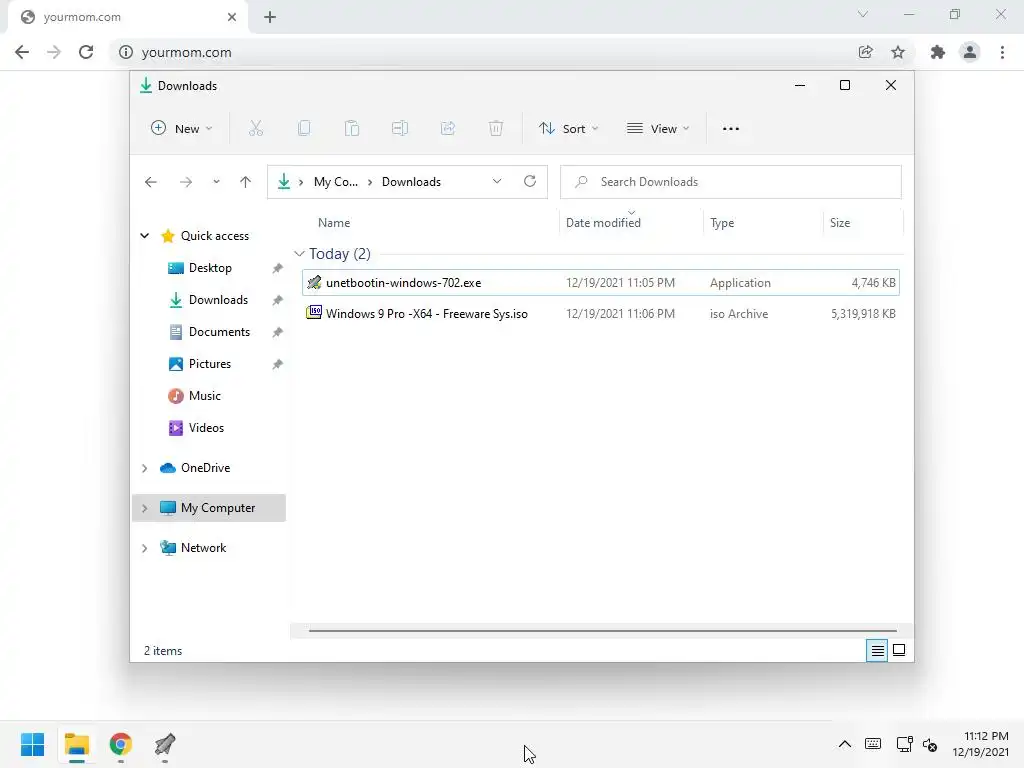Select unetbootin-windows-702.exe file name
Screen dimensions: 1024x768
tap(404, 283)
